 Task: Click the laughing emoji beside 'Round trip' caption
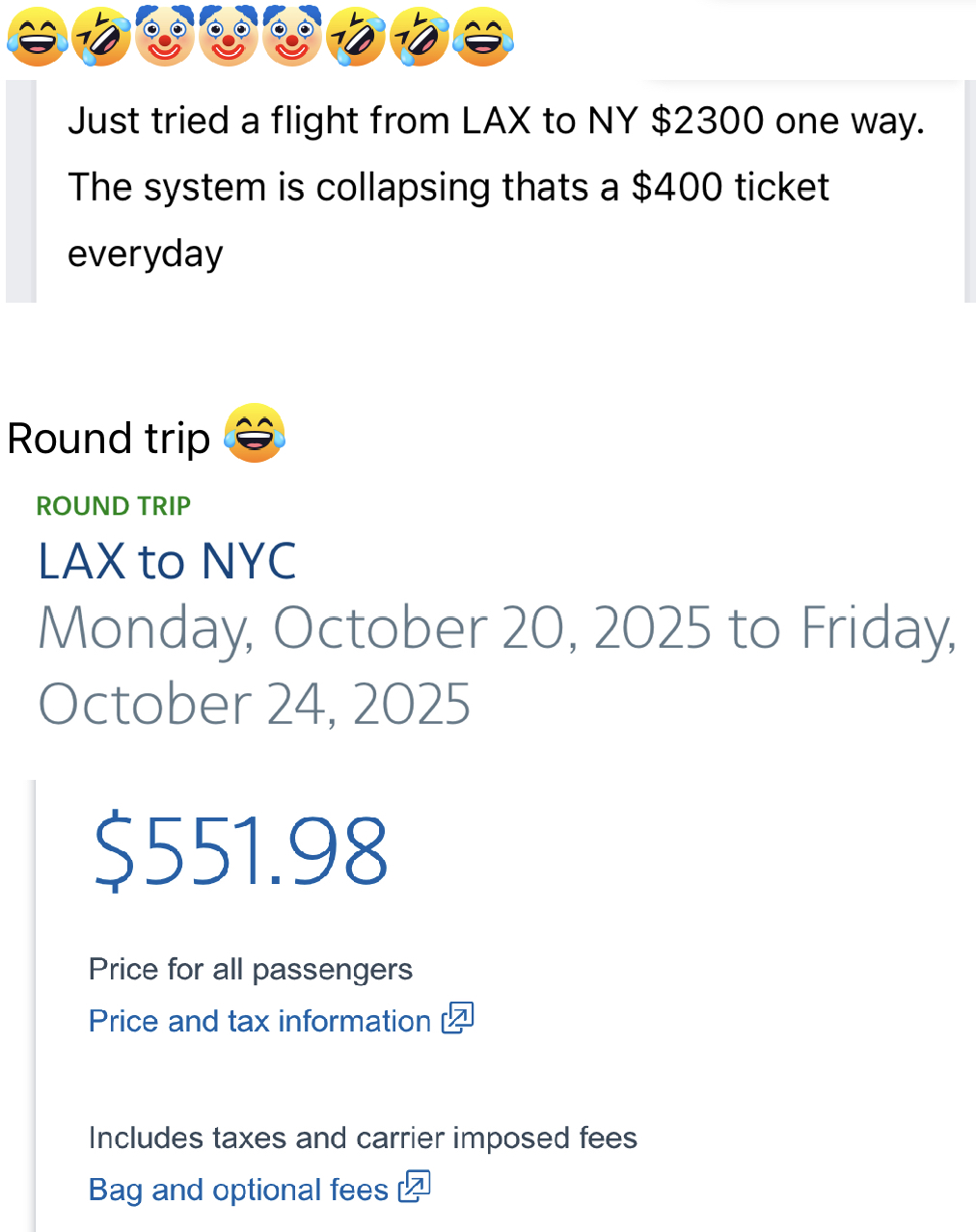[255, 434]
